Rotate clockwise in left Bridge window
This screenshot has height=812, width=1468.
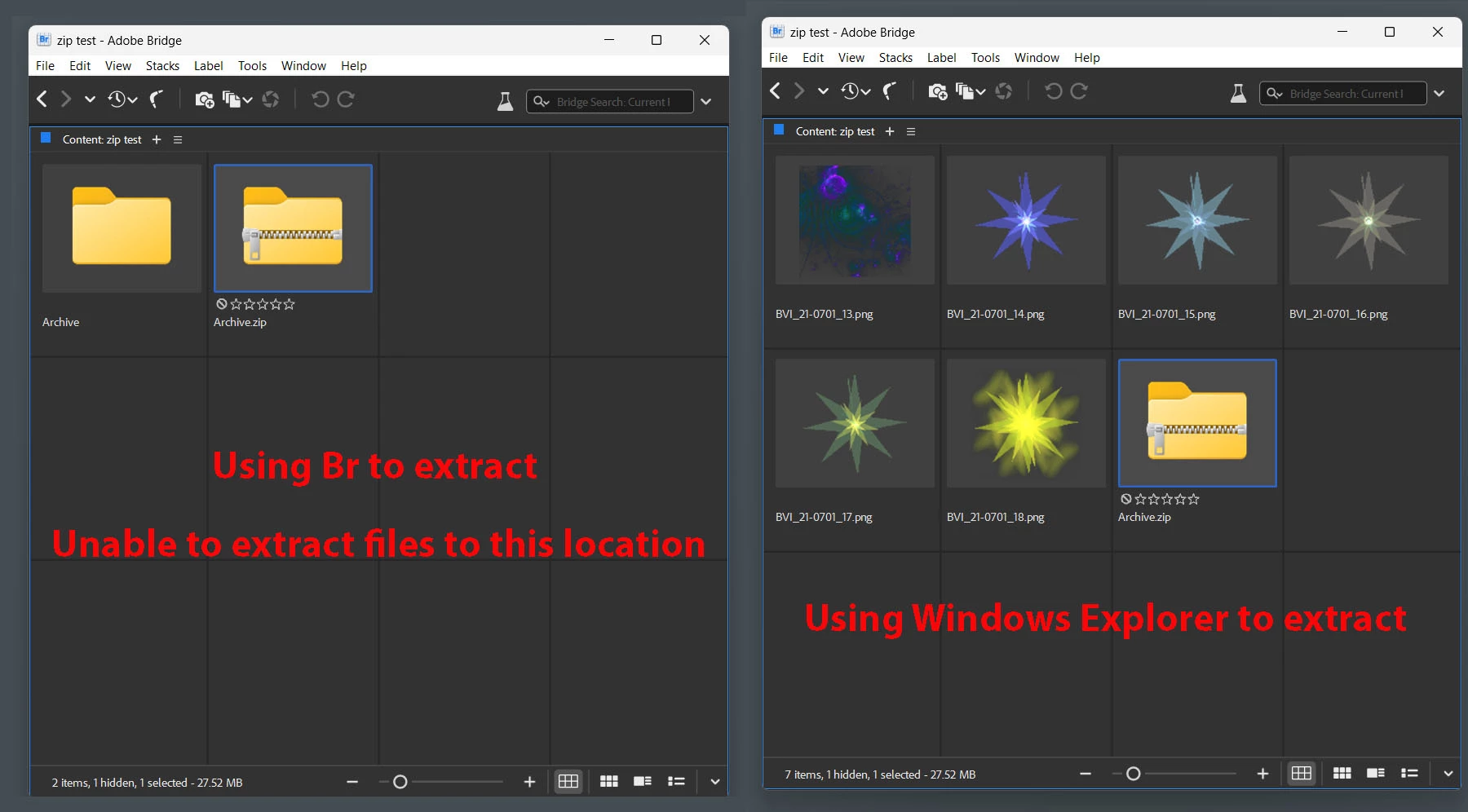346,99
